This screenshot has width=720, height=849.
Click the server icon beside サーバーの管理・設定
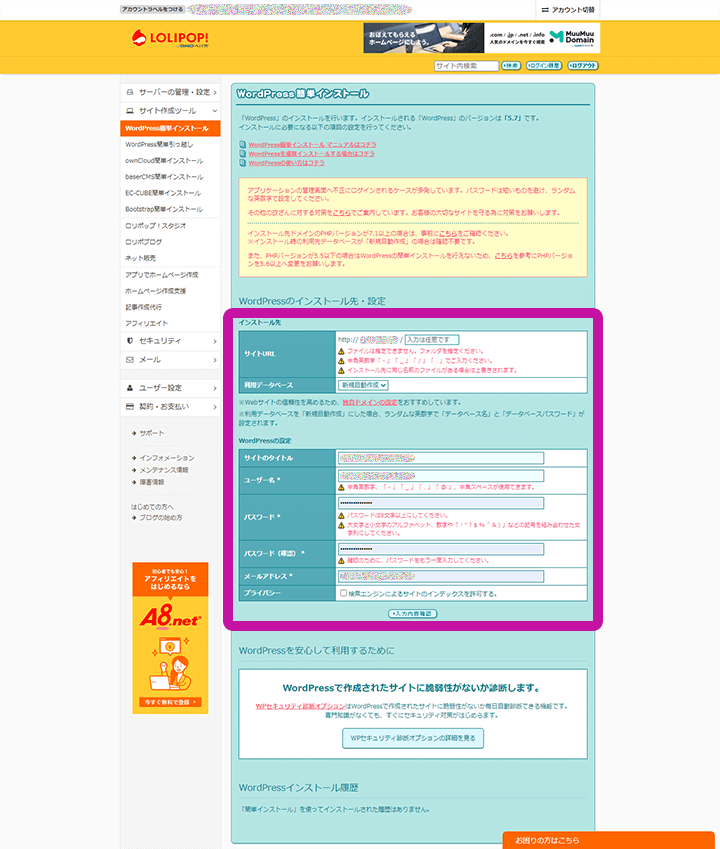[130, 92]
